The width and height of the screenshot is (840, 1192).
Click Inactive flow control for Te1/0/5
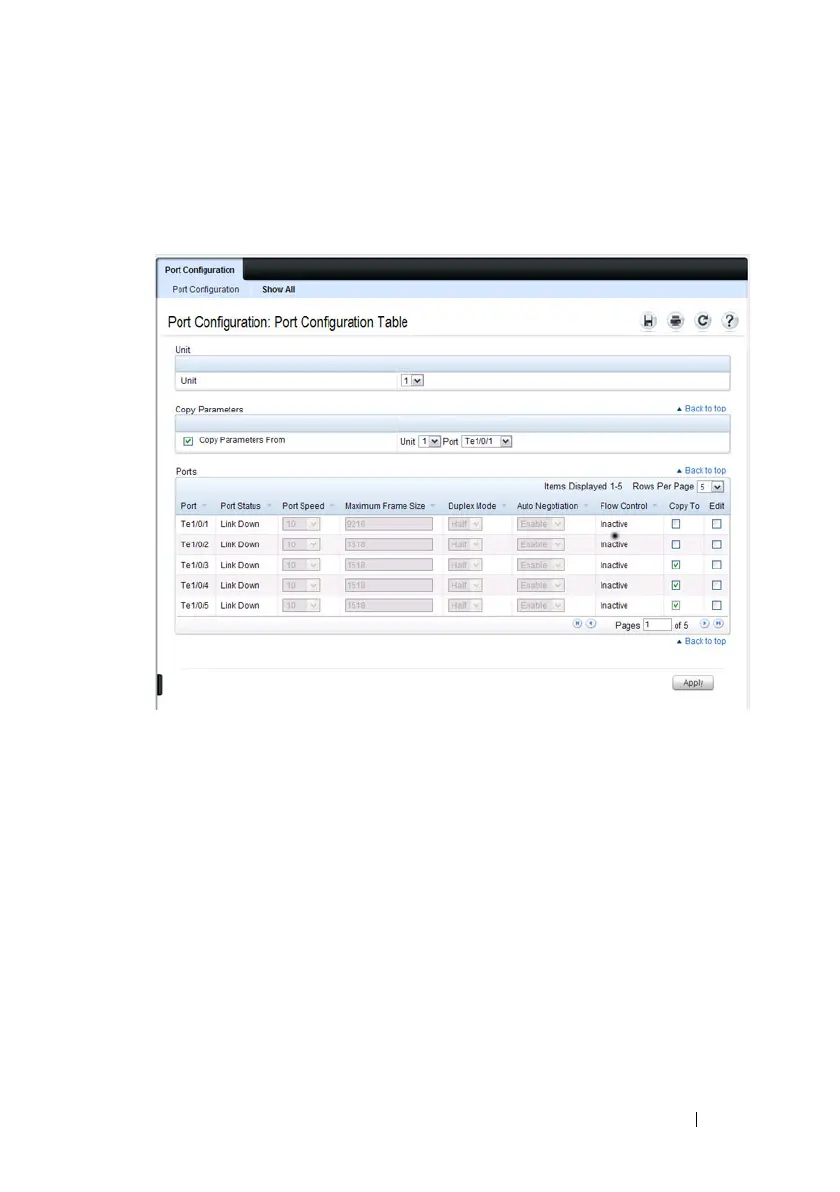(614, 606)
